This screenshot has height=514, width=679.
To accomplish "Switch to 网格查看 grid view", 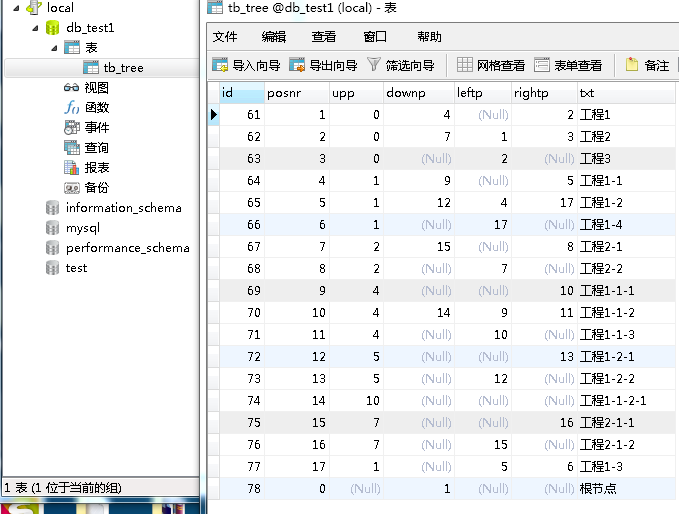I will point(491,65).
